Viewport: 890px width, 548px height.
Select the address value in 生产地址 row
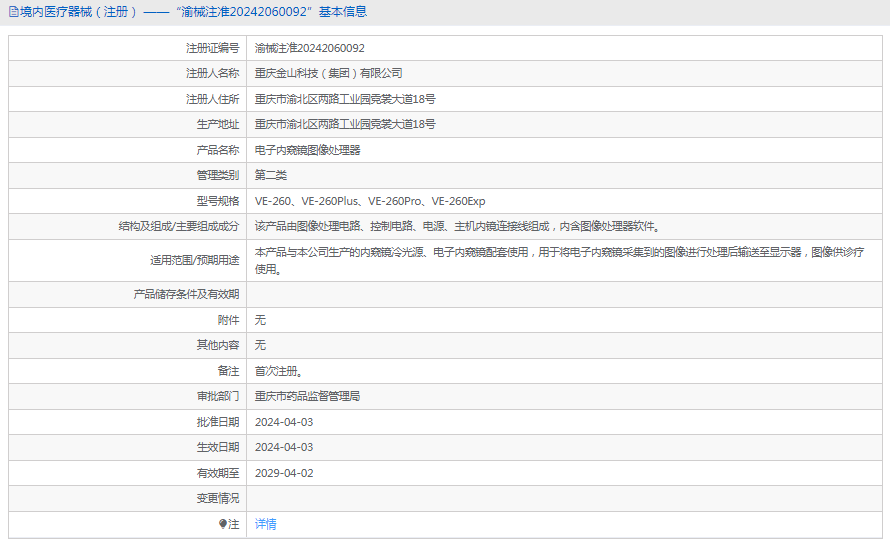click(x=345, y=124)
